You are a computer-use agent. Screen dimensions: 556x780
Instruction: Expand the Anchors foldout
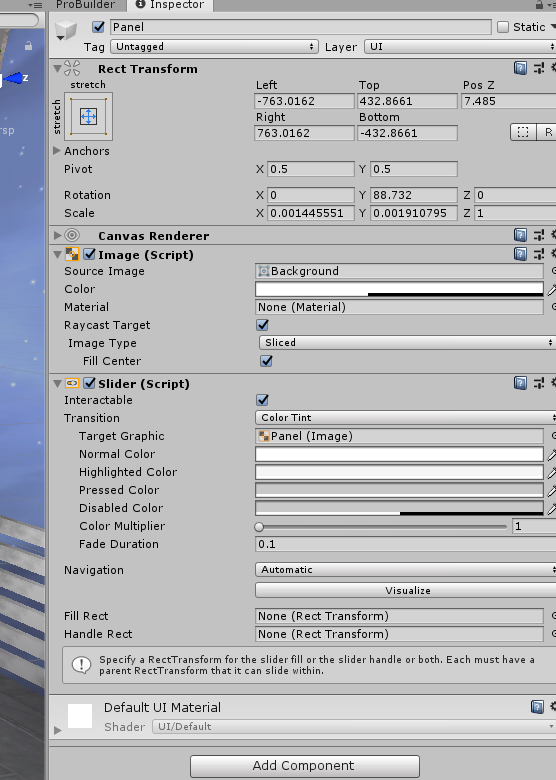tap(57, 151)
